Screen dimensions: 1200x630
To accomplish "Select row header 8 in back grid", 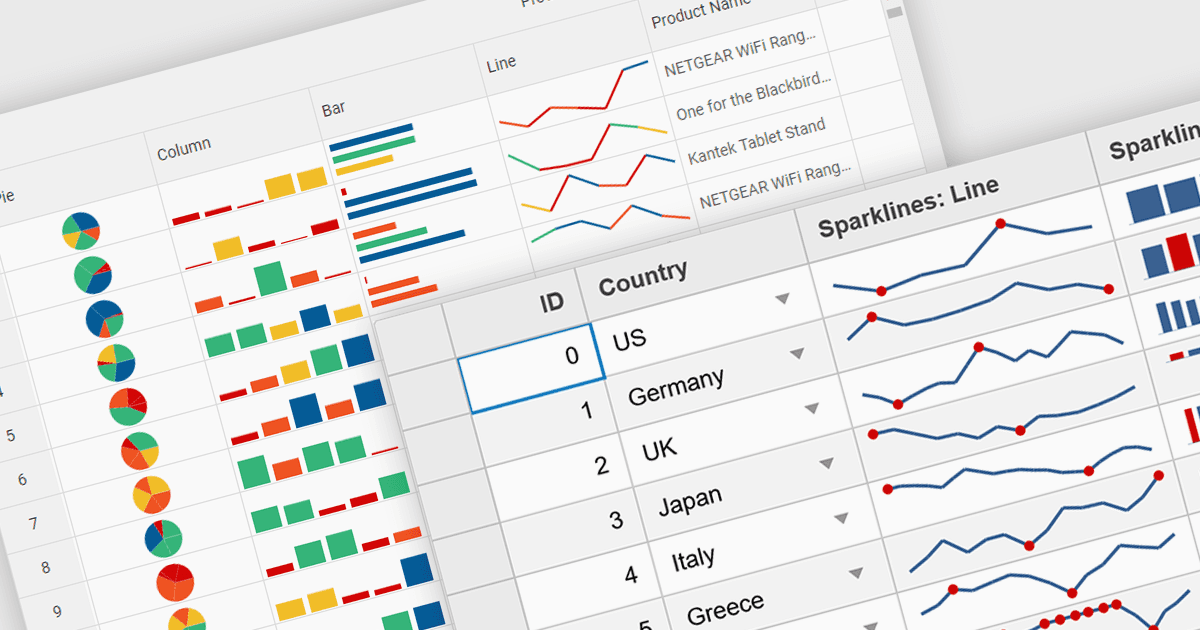I will pos(45,567).
